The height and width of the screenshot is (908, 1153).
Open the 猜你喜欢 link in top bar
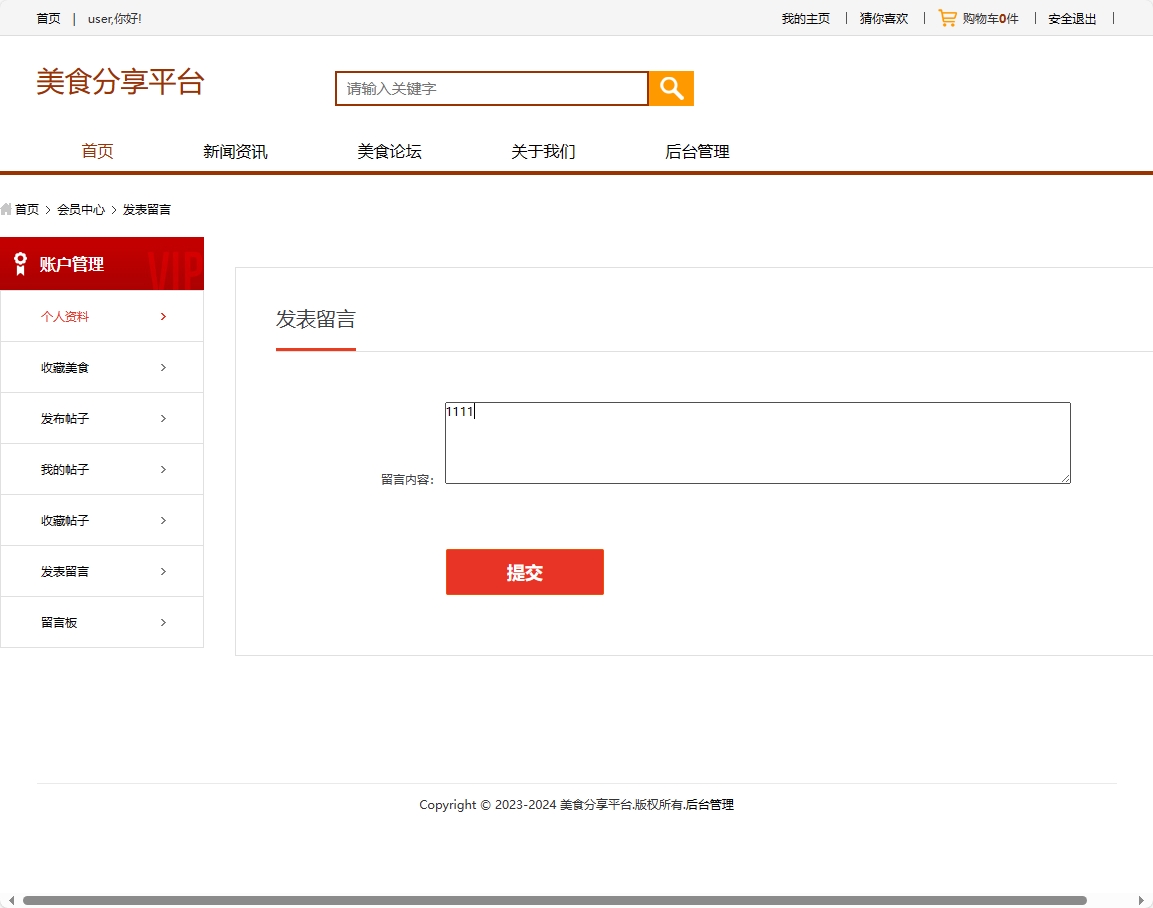pos(883,18)
